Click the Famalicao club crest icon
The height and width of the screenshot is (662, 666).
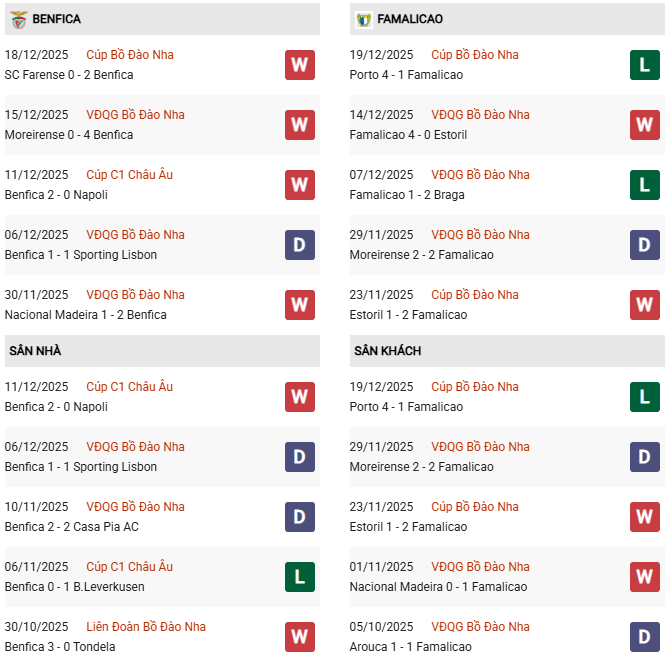364,19
